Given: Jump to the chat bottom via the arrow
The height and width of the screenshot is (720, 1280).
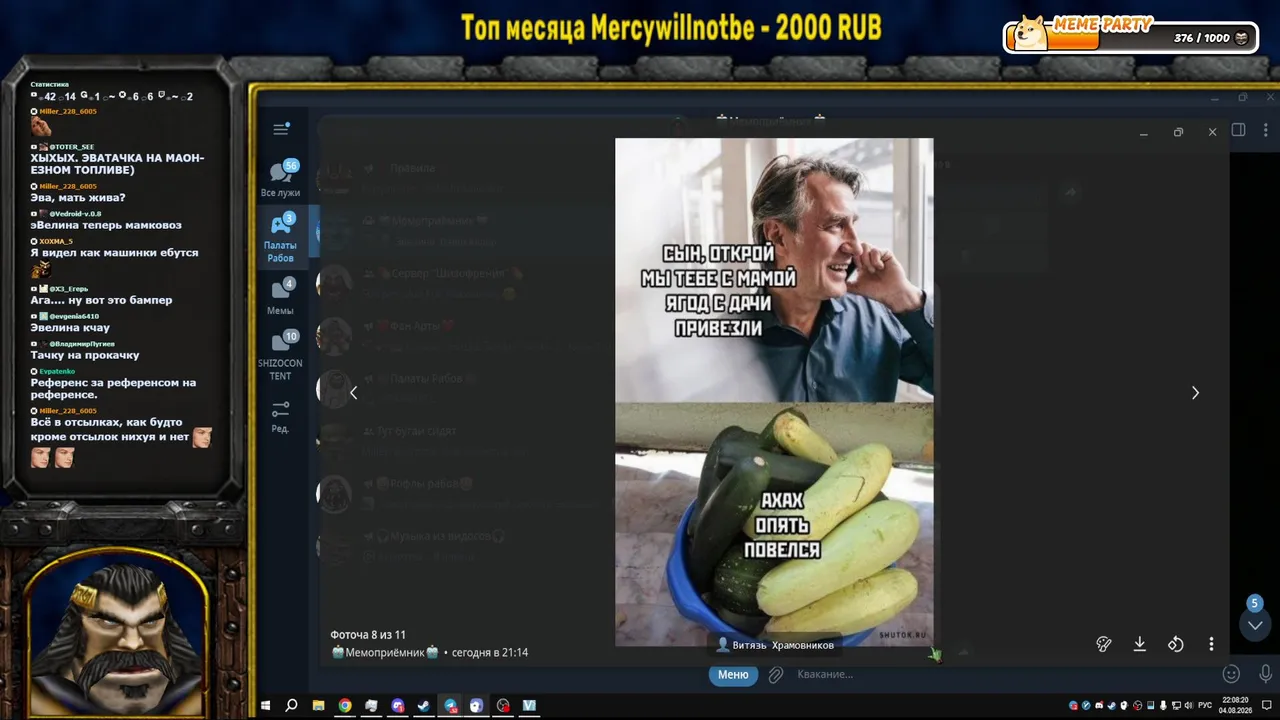Looking at the screenshot, I should pyautogui.click(x=1255, y=625).
